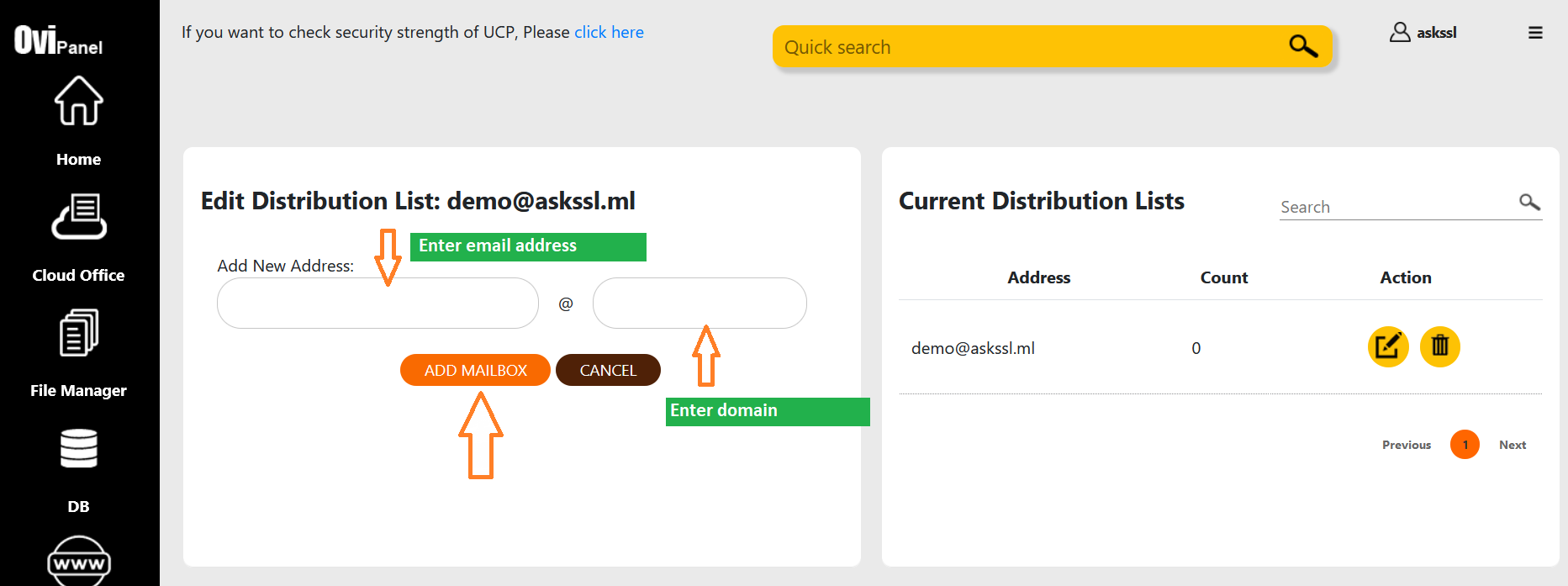Open the Cloud Office icon
Viewport: 1568px width, 586px height.
79,216
